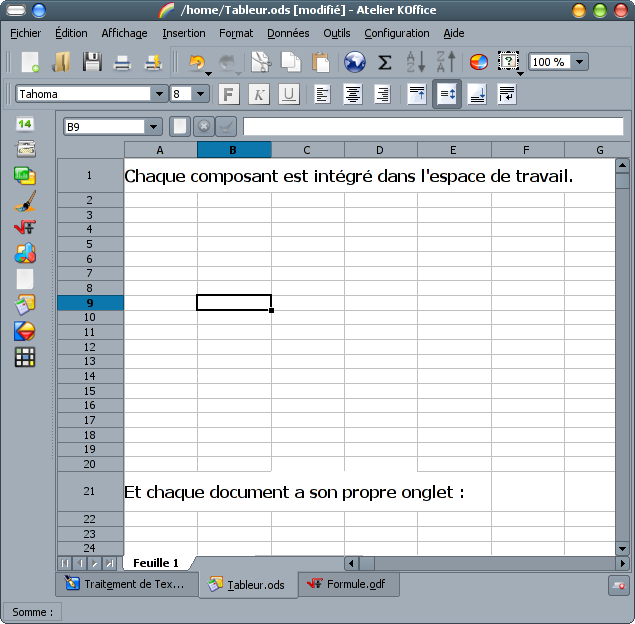Expand the undo history arrow
The width and height of the screenshot is (635, 624).
(x=208, y=74)
